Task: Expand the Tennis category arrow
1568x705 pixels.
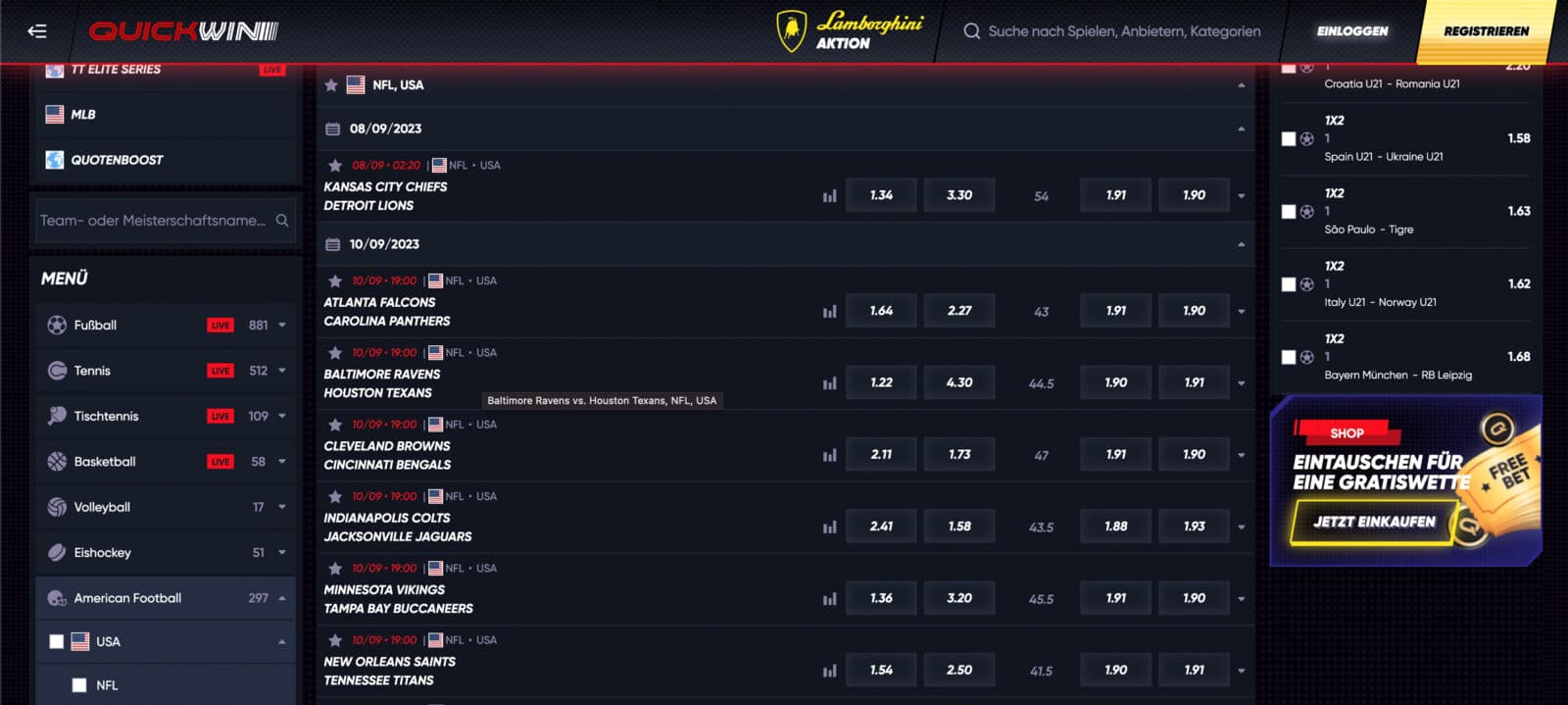Action: point(282,371)
